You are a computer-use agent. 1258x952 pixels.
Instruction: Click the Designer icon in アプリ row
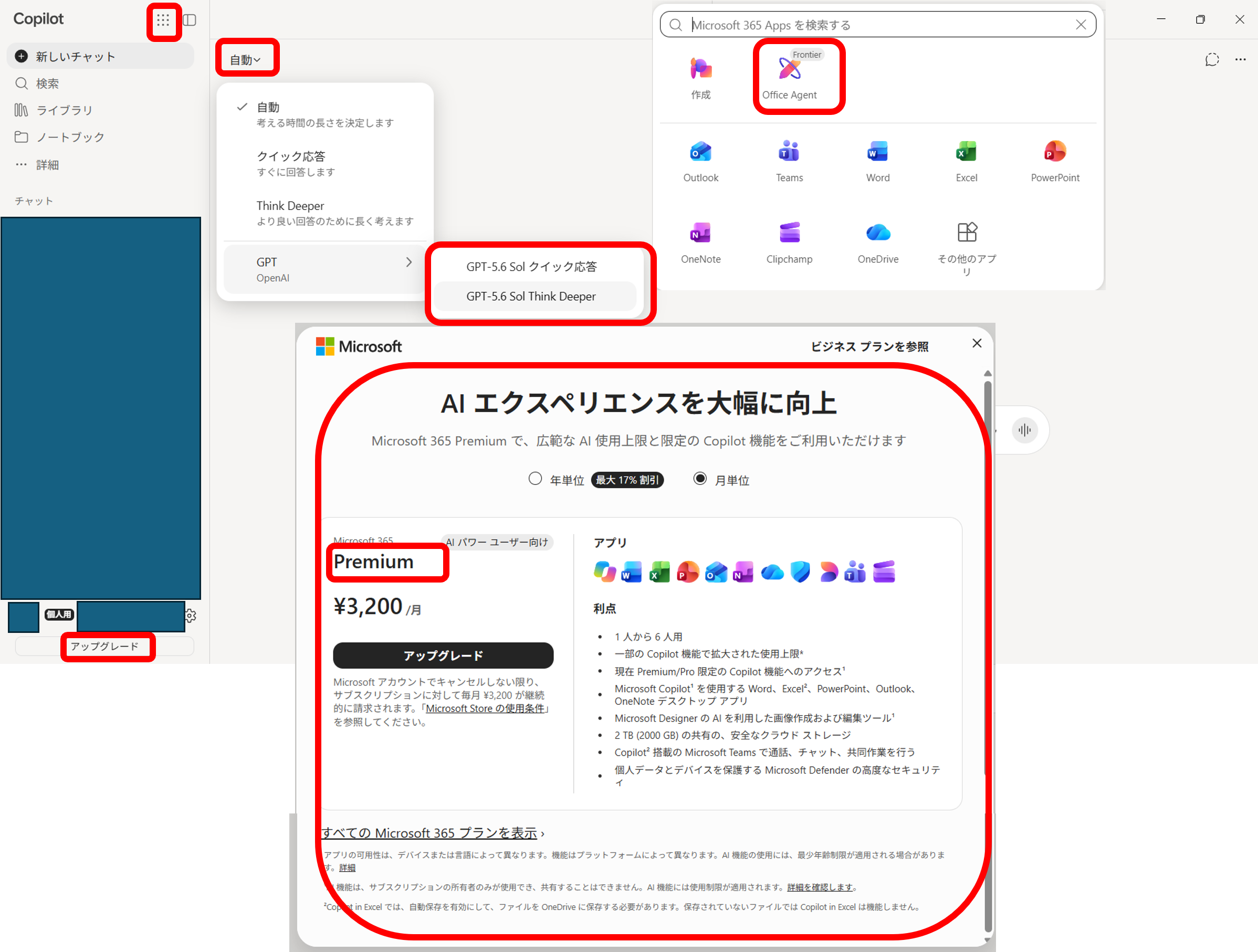pyautogui.click(x=829, y=571)
